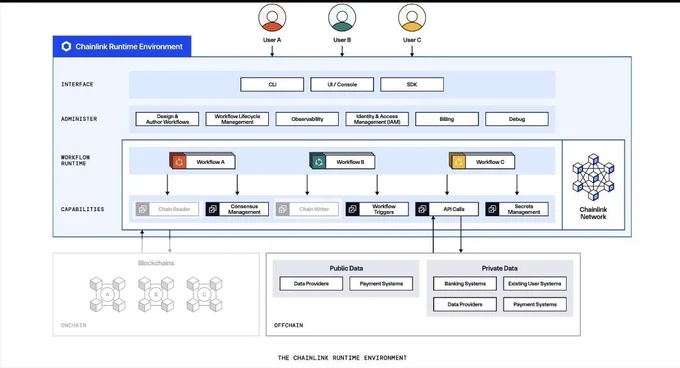The image size is (680, 368).
Task: Click the OFFCHAIN label
Action: click(x=288, y=325)
